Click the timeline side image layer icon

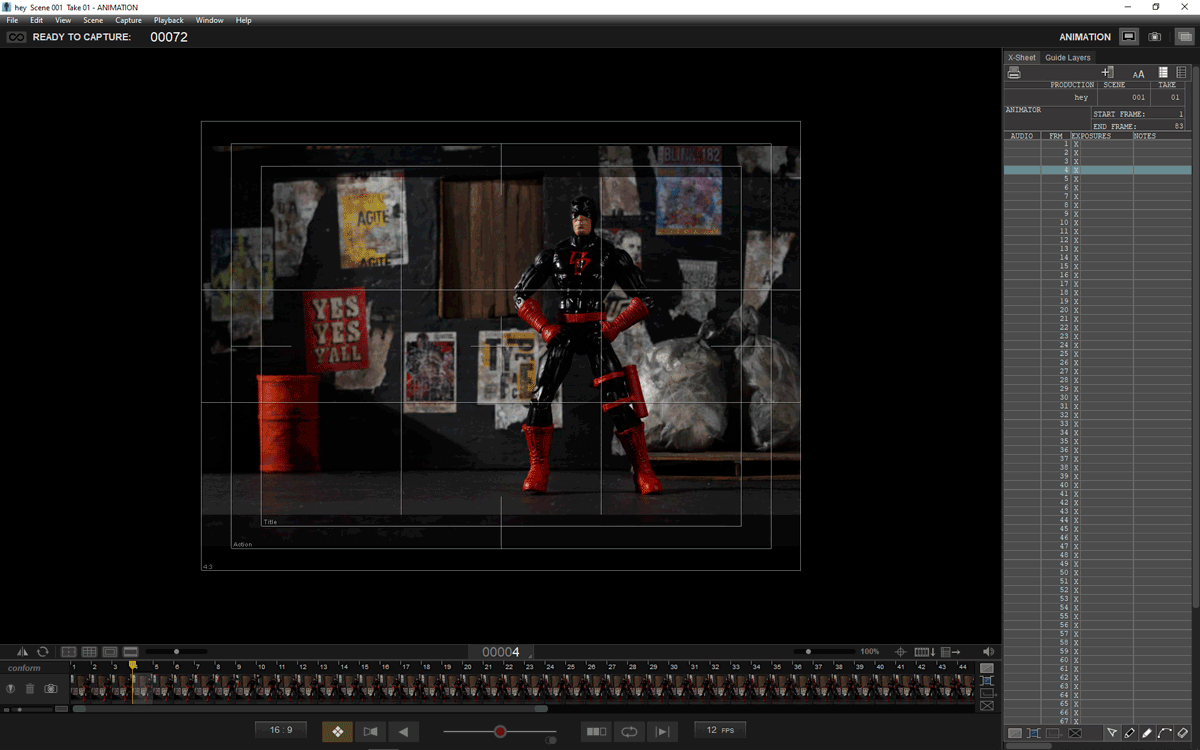(x=987, y=668)
